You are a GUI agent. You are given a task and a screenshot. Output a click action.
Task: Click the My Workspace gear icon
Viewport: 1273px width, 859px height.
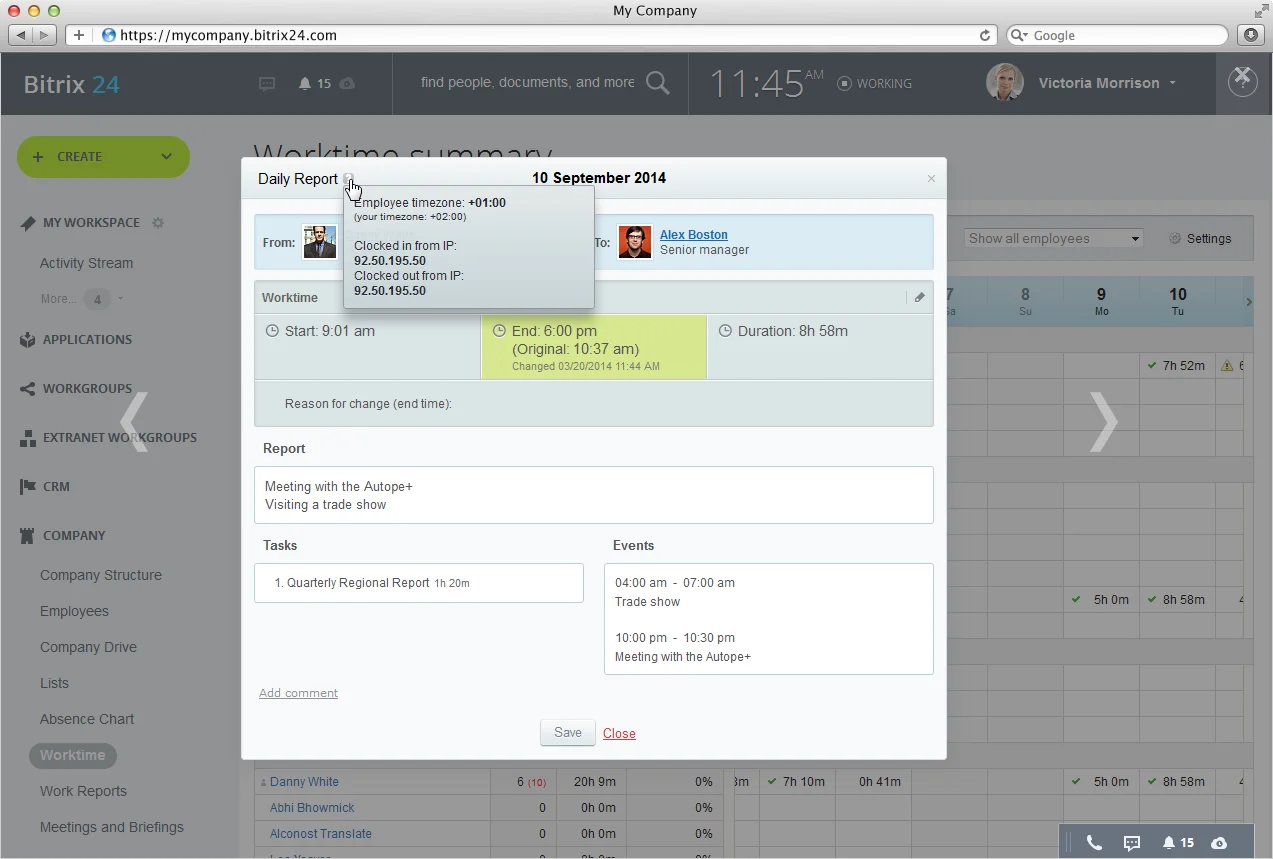pos(158,223)
